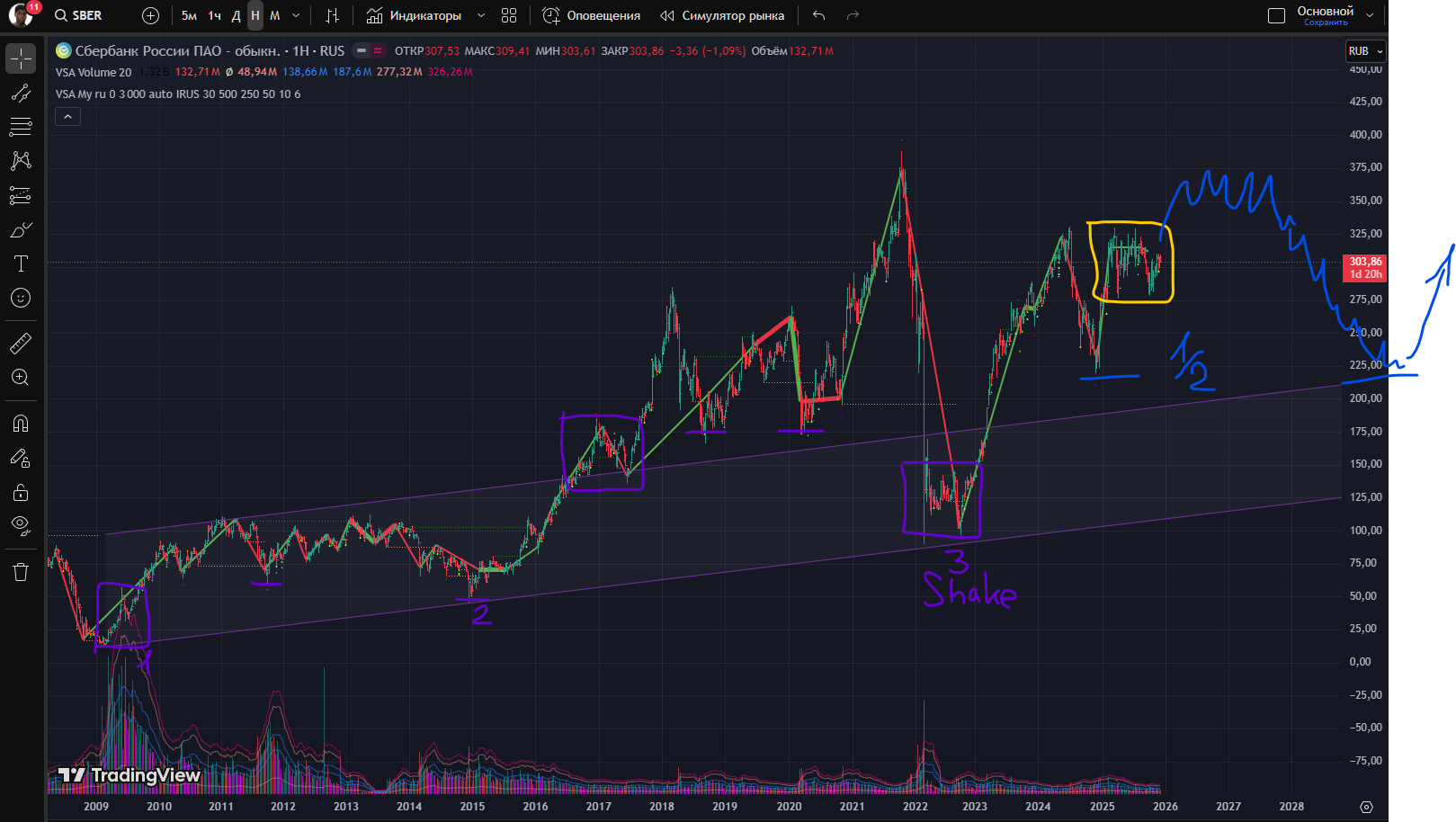The height and width of the screenshot is (822, 1456).
Task: Switch to the Д daily timeframe
Action: [x=236, y=15]
